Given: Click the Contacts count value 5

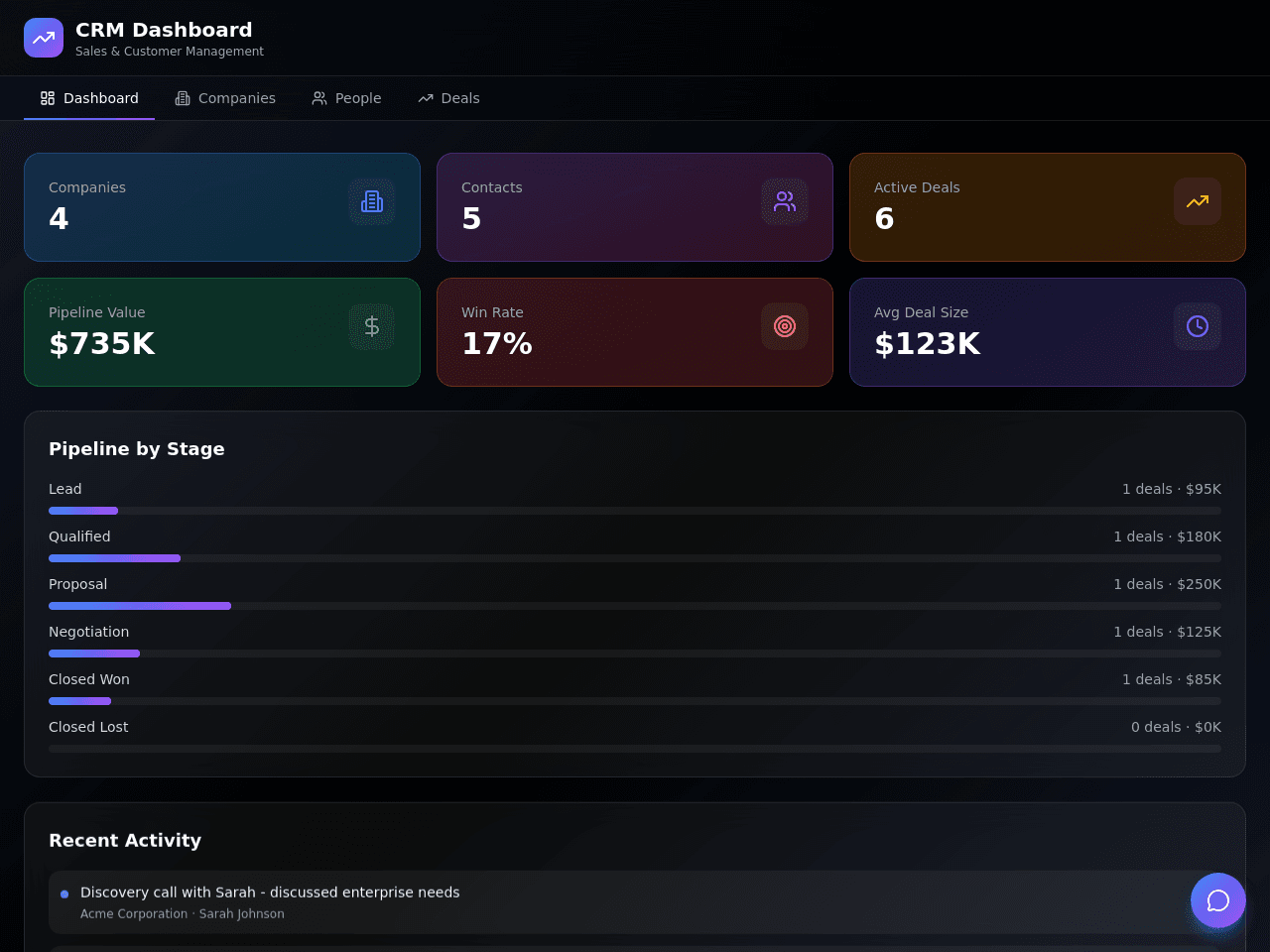Looking at the screenshot, I should coord(471,218).
